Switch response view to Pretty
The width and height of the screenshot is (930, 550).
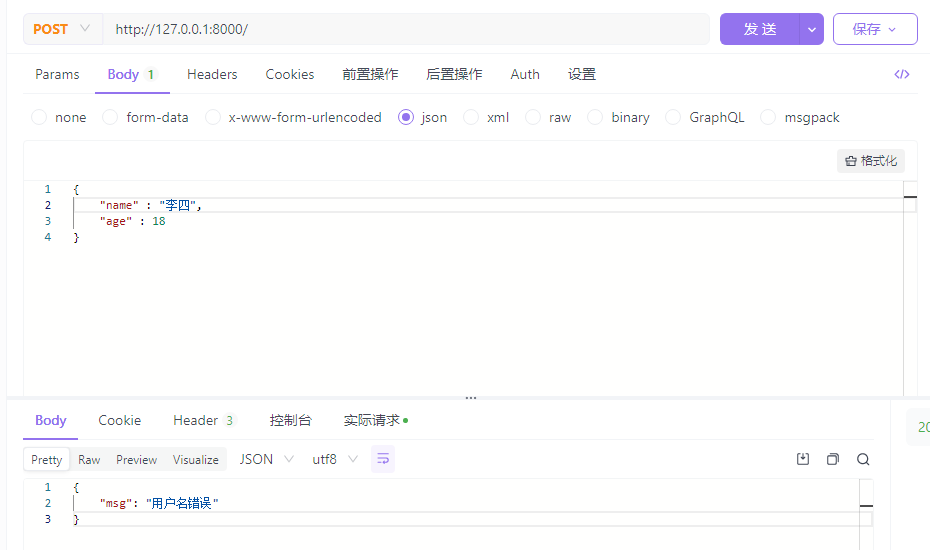click(x=46, y=460)
